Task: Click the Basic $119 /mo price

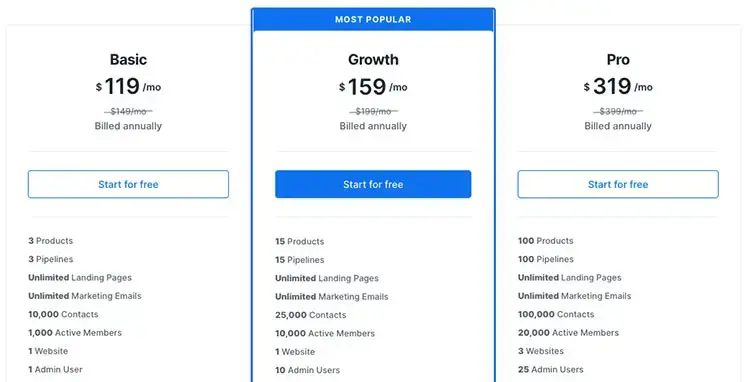Action: [x=128, y=87]
